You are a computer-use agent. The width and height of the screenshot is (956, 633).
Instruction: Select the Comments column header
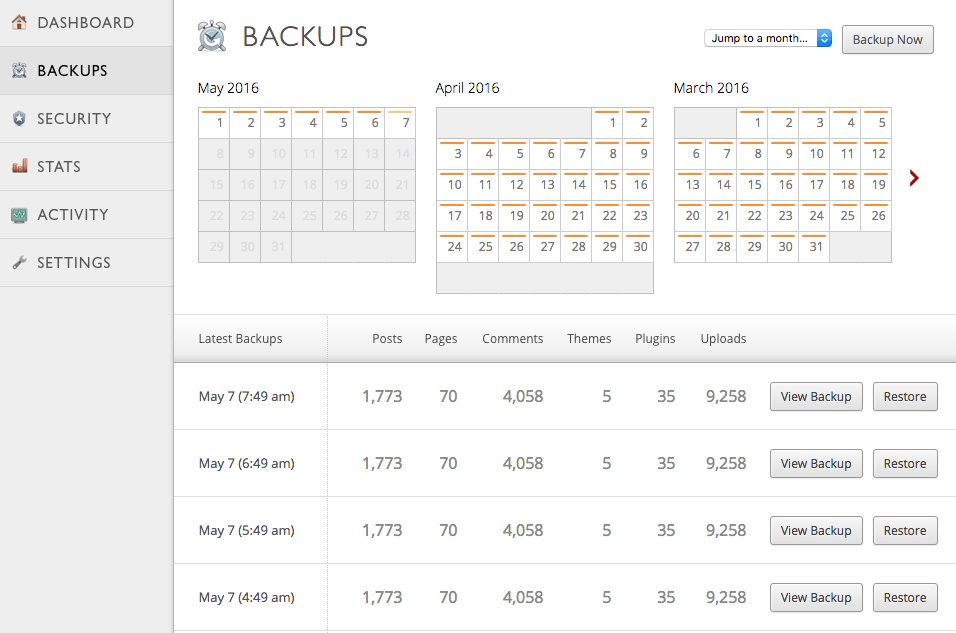(x=512, y=338)
